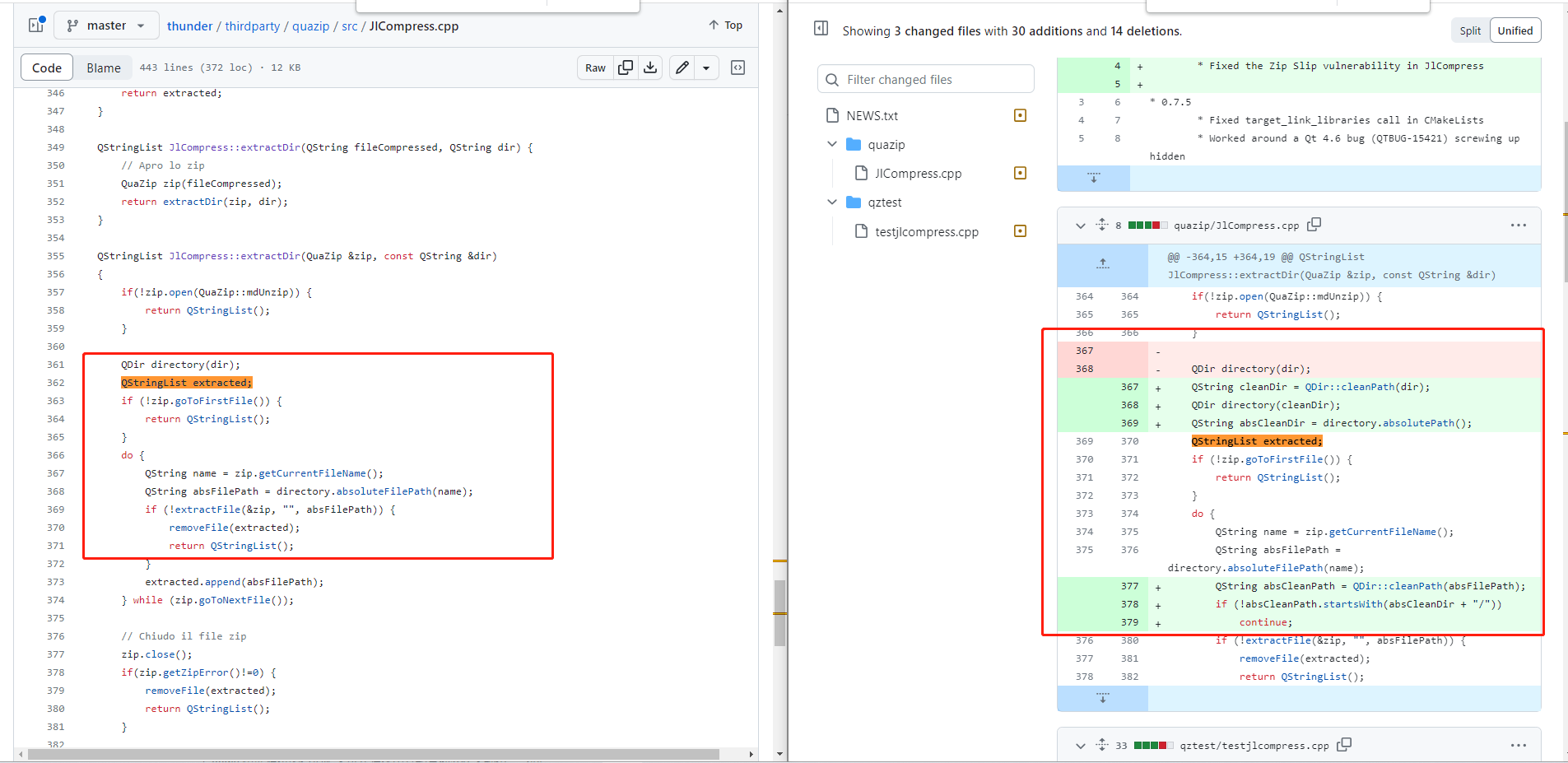
Task: Navigate to the thunder repository breadcrumb
Action: coord(190,26)
